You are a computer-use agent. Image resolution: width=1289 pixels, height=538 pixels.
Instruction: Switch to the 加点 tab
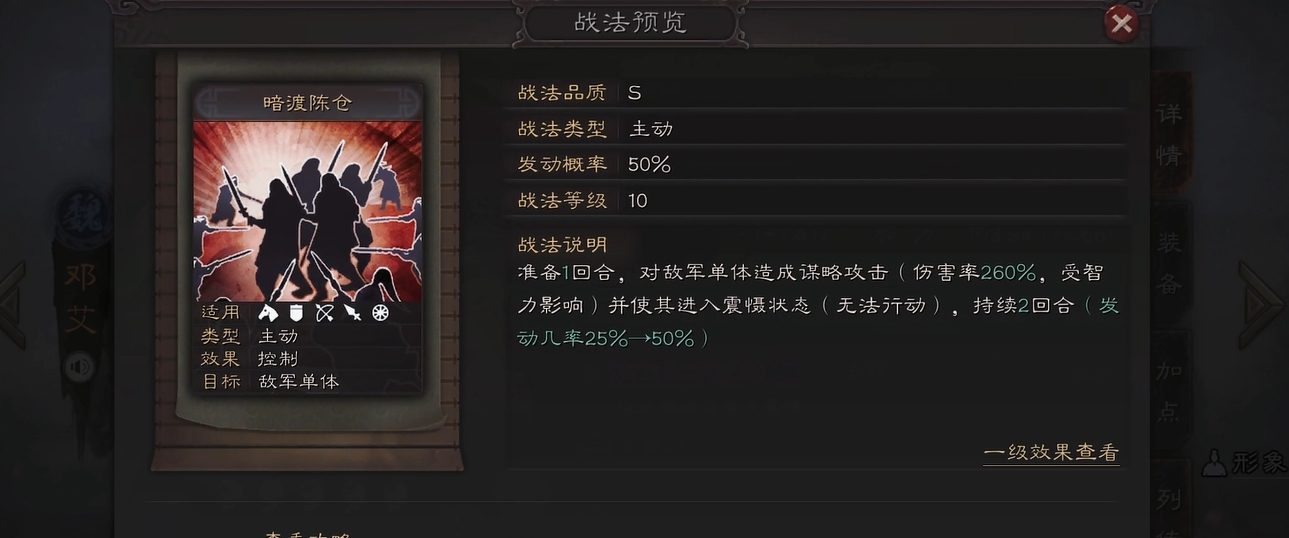tap(1169, 390)
